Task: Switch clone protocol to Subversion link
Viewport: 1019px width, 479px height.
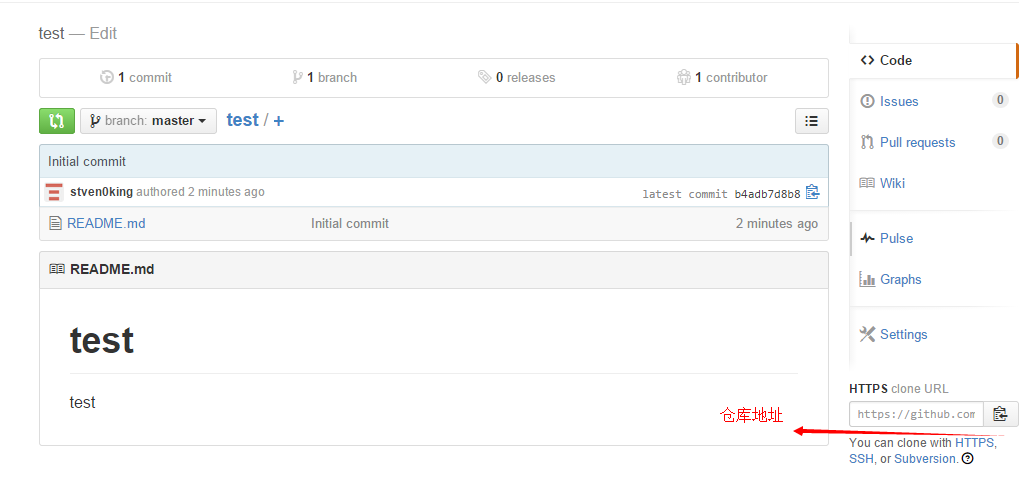Action: point(925,459)
